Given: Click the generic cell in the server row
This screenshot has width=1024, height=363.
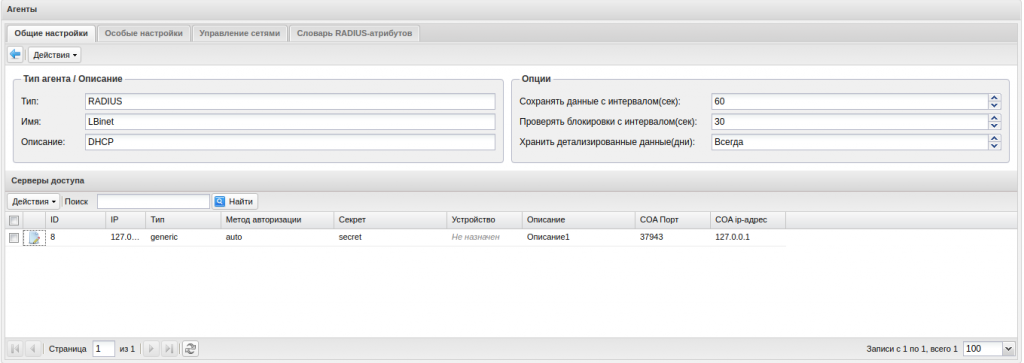Looking at the screenshot, I should click(x=183, y=238).
